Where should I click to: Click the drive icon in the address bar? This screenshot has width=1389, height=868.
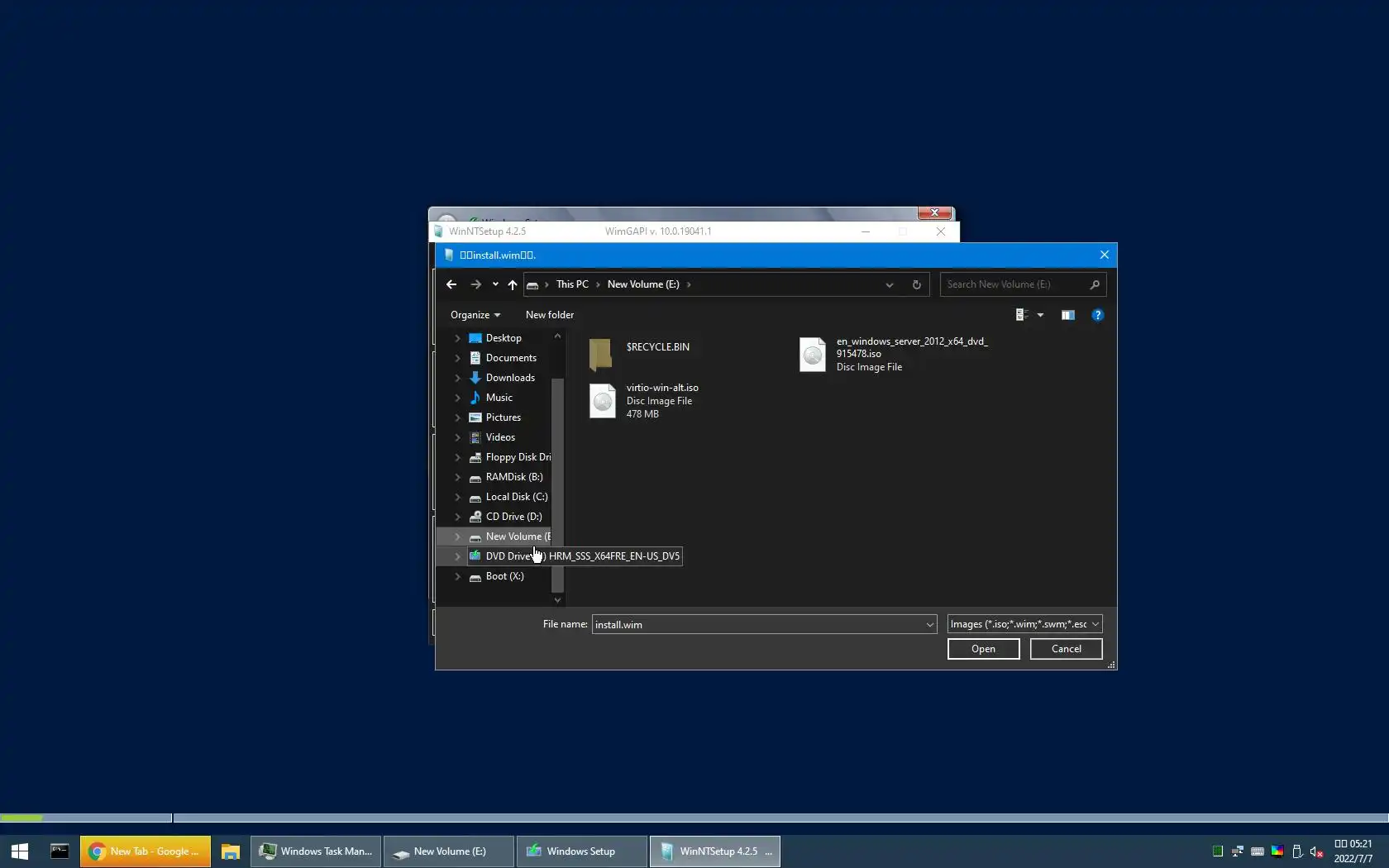coord(532,284)
